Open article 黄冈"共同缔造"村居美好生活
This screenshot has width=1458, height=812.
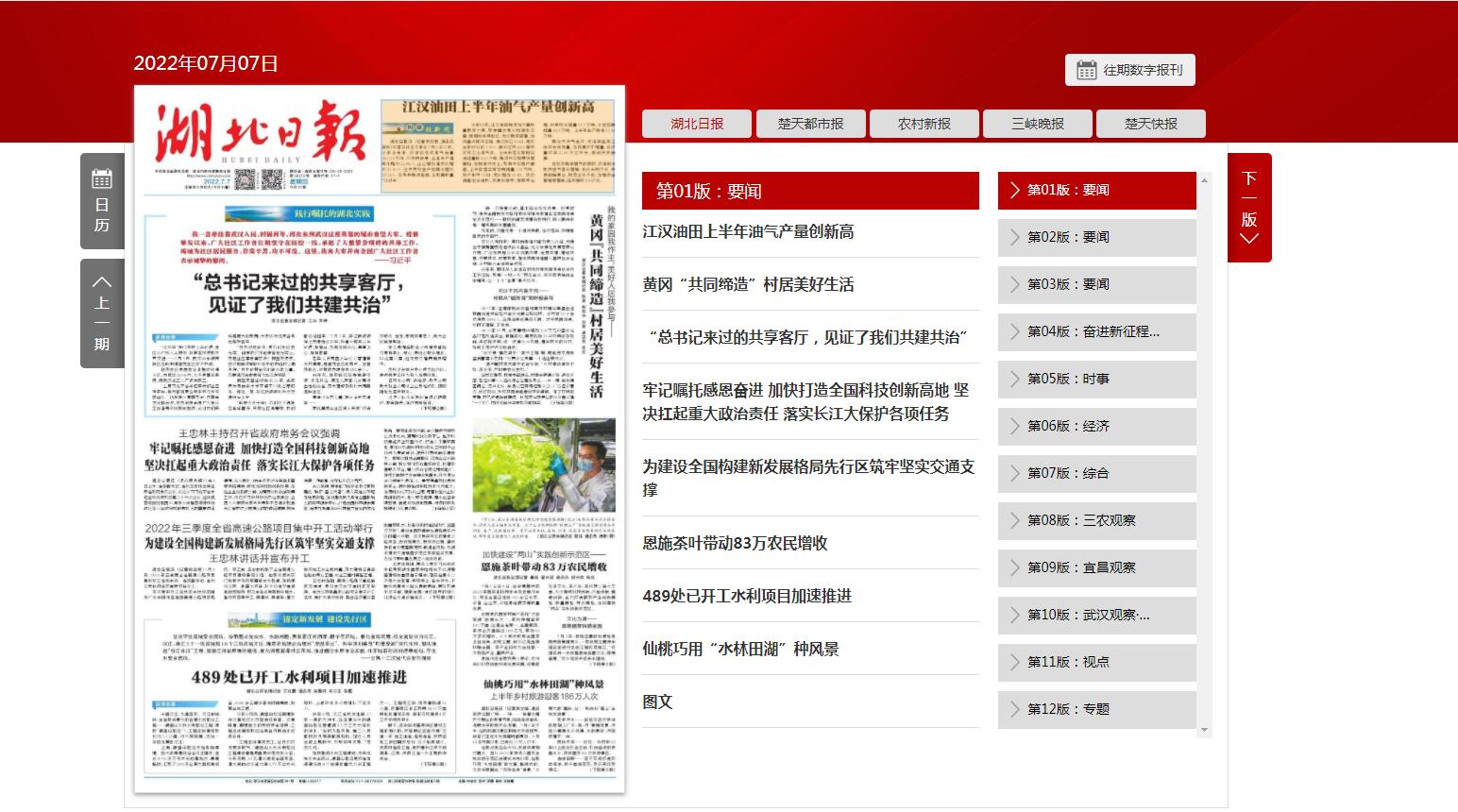tap(748, 284)
